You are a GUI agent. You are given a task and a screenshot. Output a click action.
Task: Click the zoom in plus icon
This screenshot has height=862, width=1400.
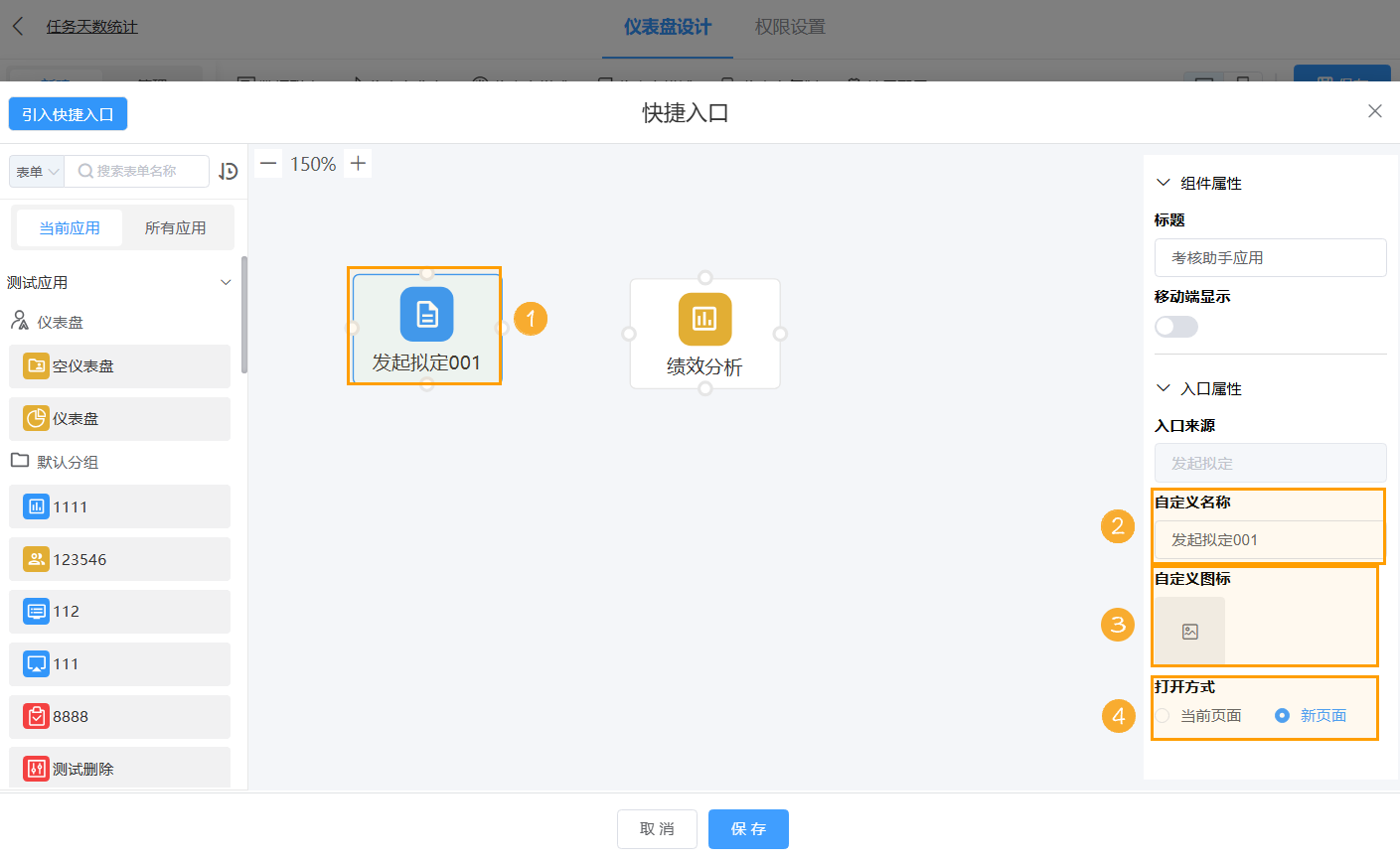pos(359,164)
